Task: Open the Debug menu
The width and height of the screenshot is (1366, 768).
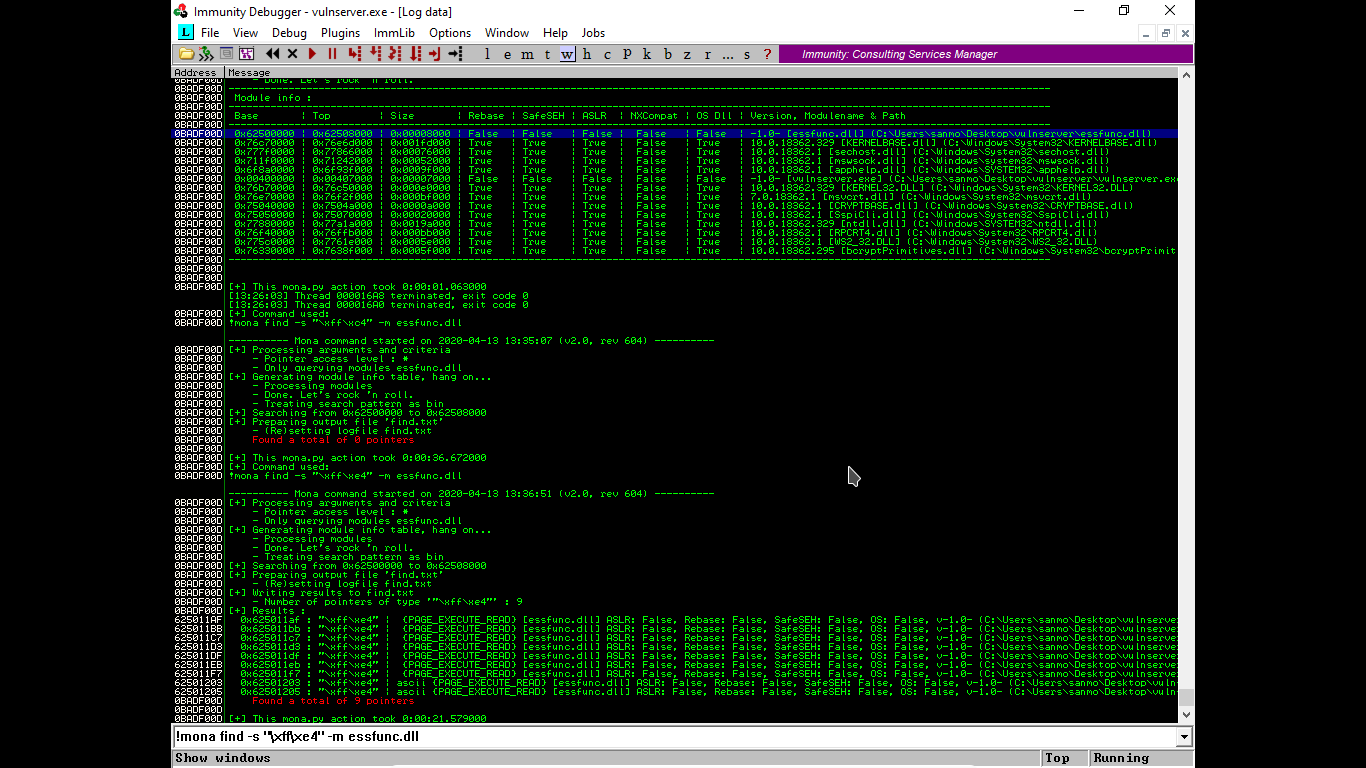Action: (x=289, y=33)
